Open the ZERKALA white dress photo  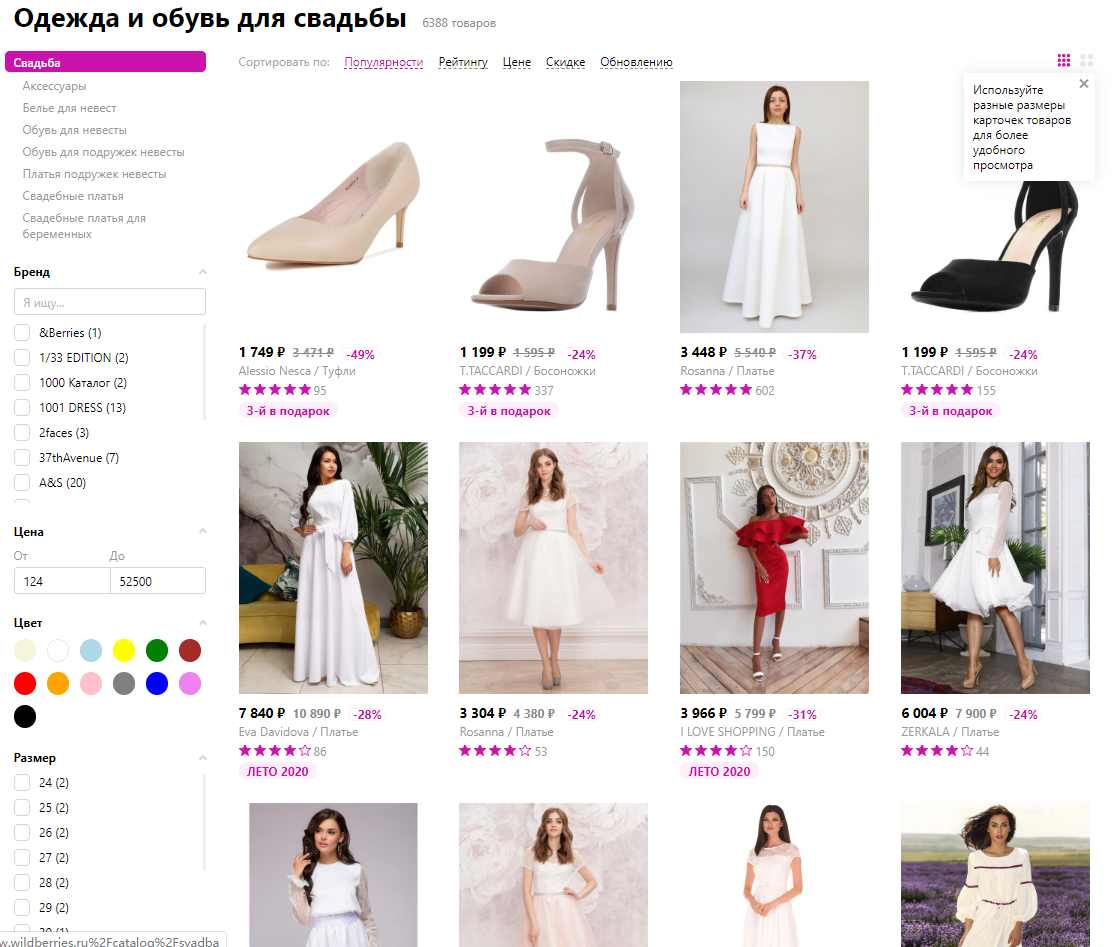point(995,568)
